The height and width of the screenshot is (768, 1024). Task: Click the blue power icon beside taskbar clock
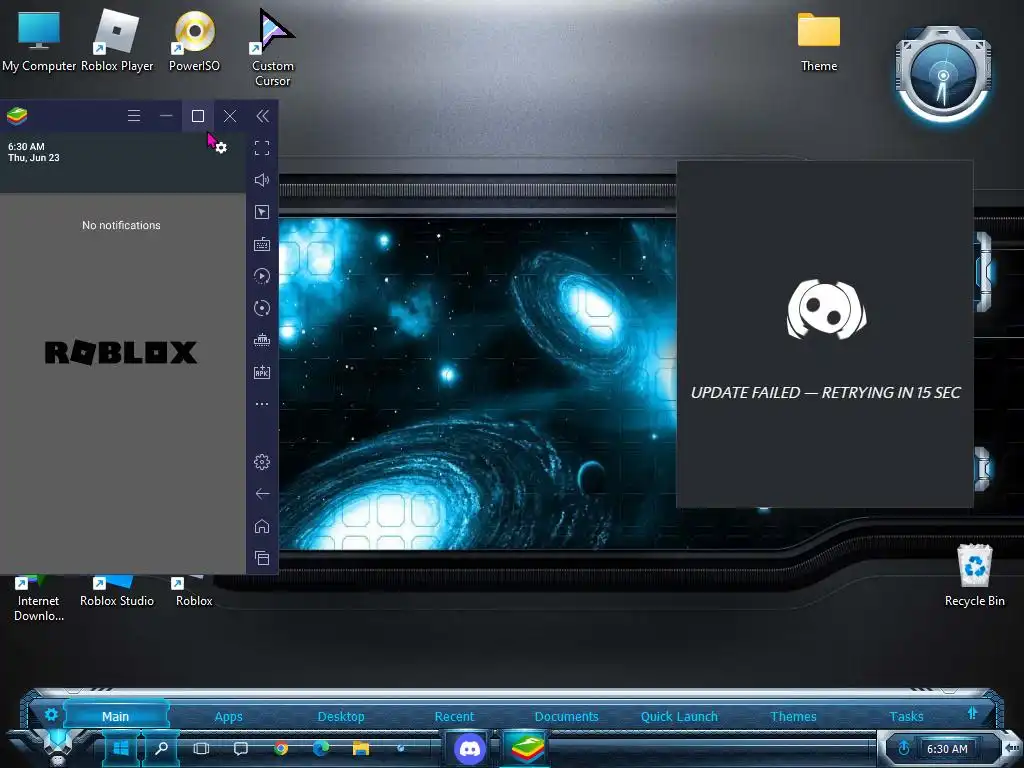[904, 748]
